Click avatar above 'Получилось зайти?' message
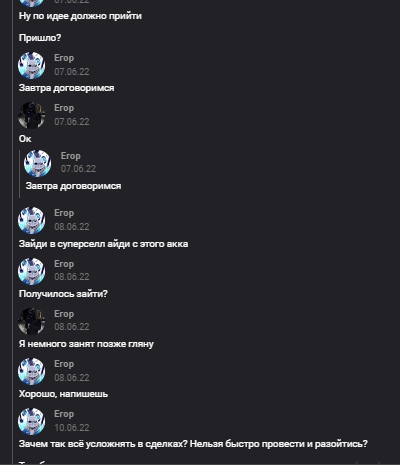 (x=31, y=271)
